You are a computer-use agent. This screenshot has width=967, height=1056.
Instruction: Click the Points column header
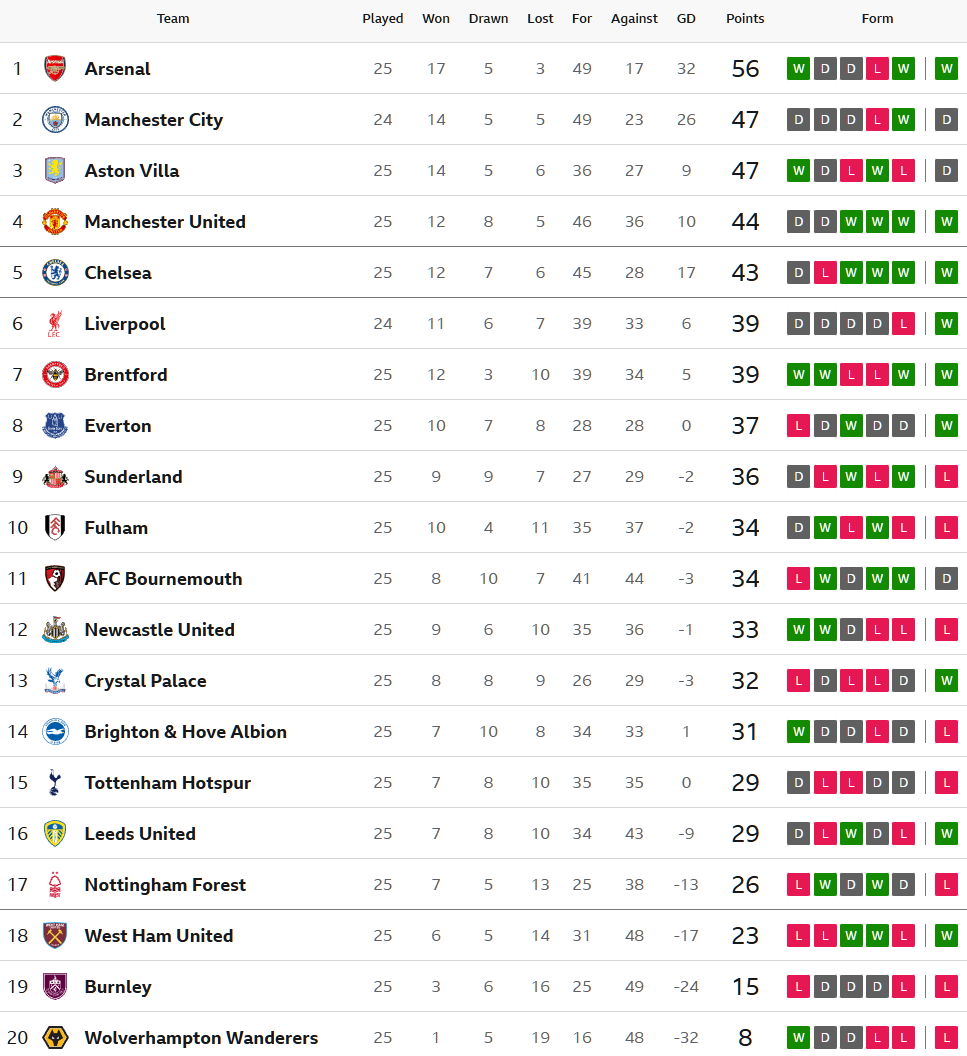(x=745, y=18)
